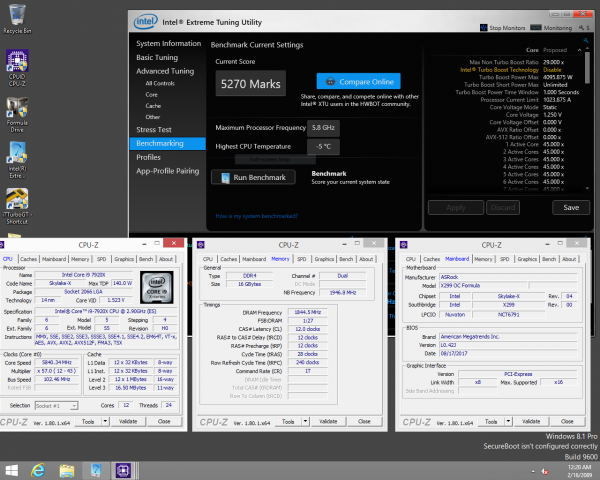Open the Formula Drive desktop icon
Image resolution: width=600 pixels, height=480 pixels.
(x=17, y=114)
